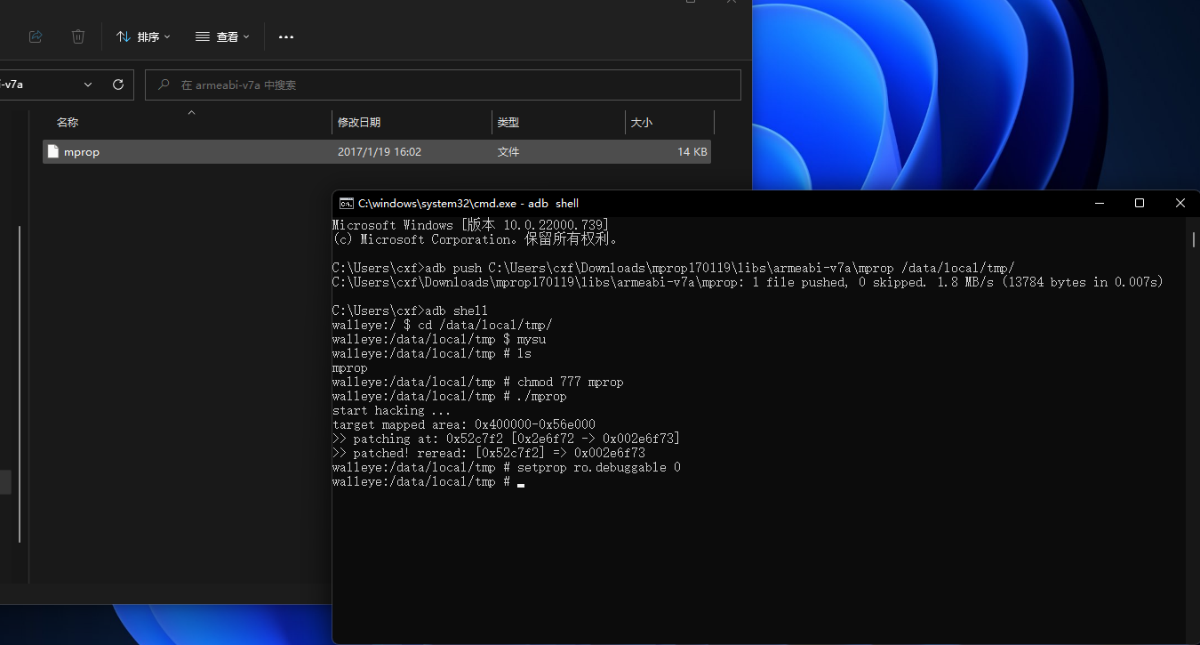Click the adb push command line
Image resolution: width=1200 pixels, height=645 pixels.
[x=673, y=268]
